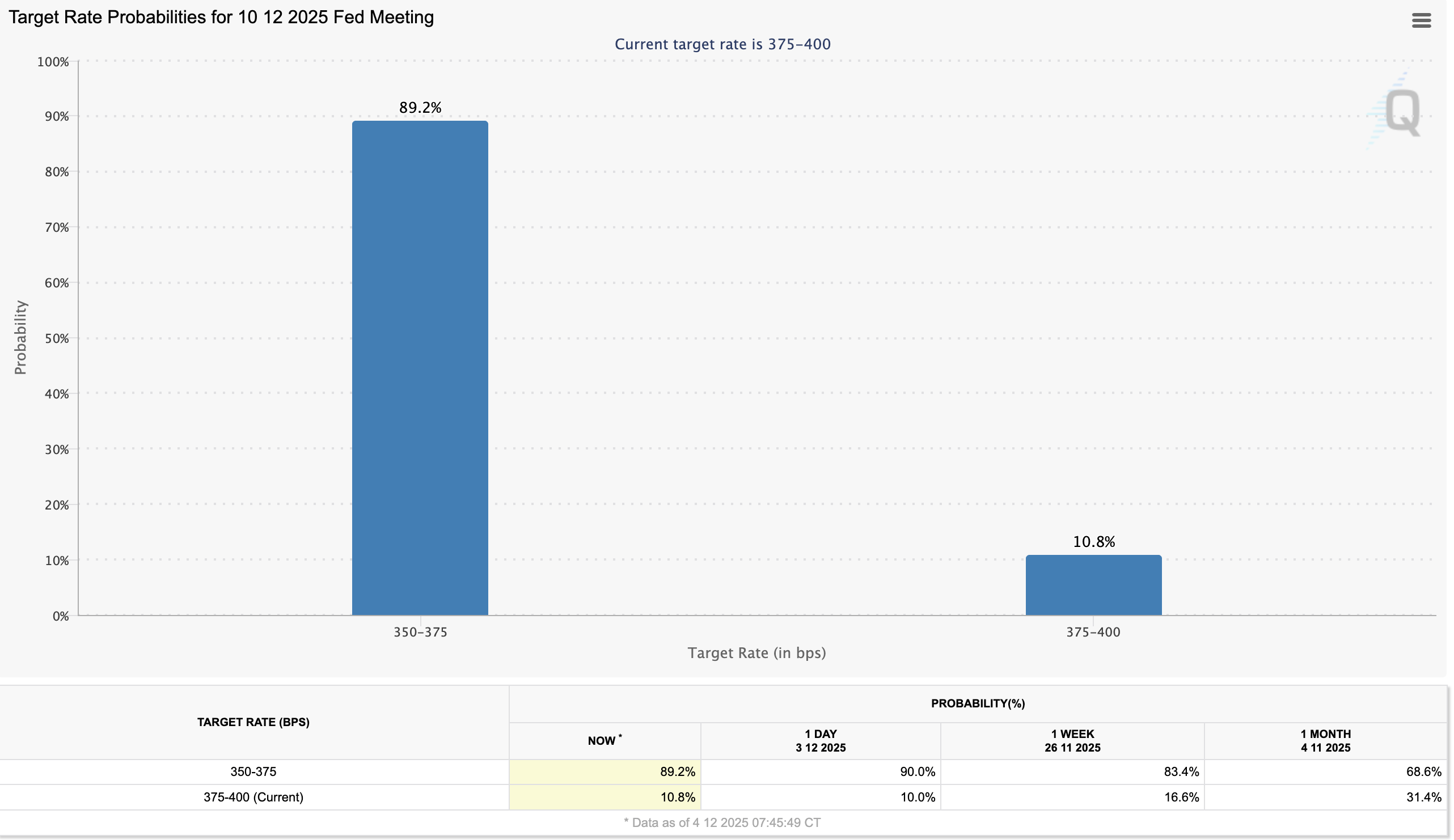This screenshot has width=1454, height=840.
Task: Click the 350-375 probability bar
Action: [420, 368]
